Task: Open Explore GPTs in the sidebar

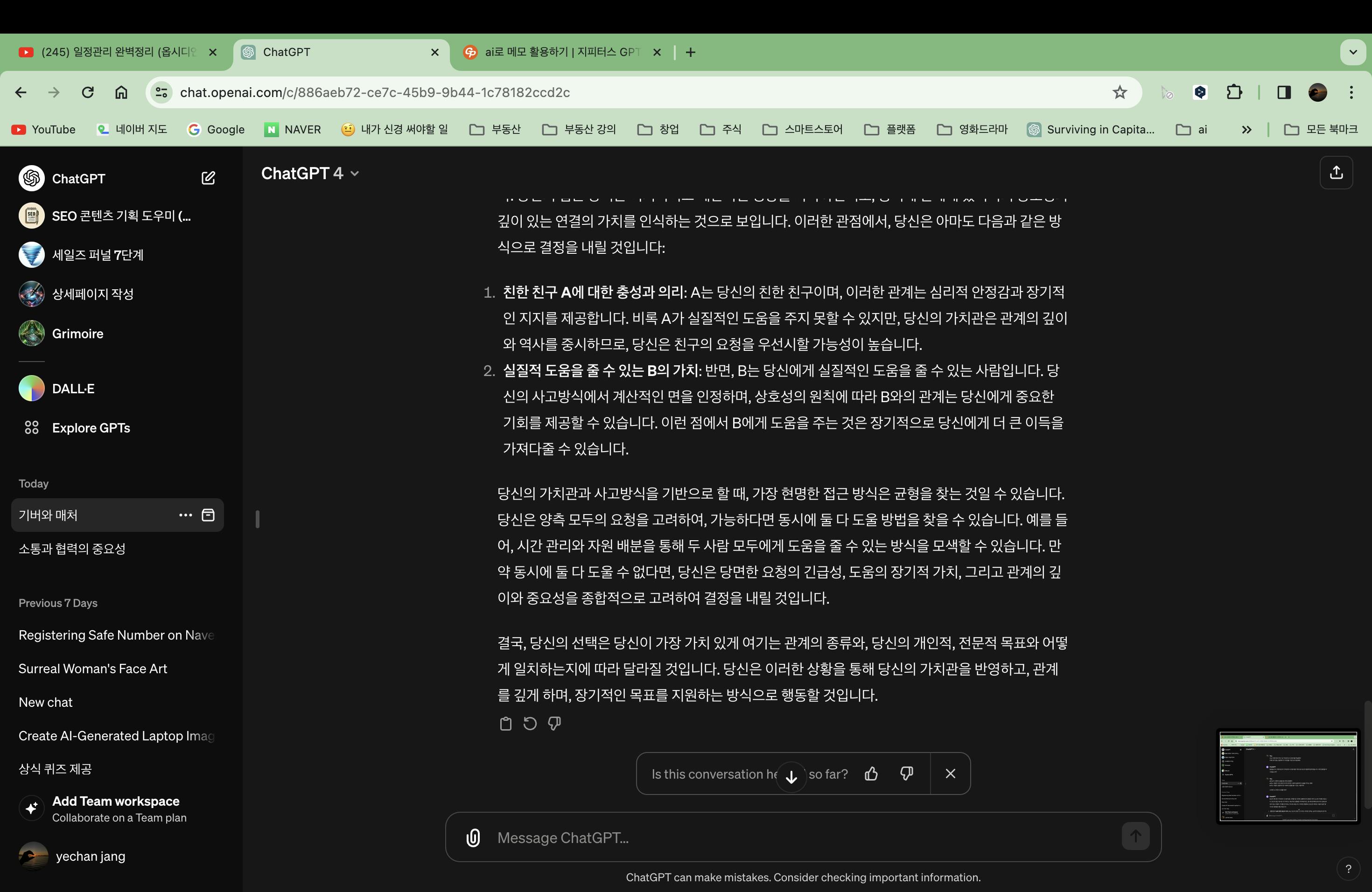Action: tap(91, 428)
